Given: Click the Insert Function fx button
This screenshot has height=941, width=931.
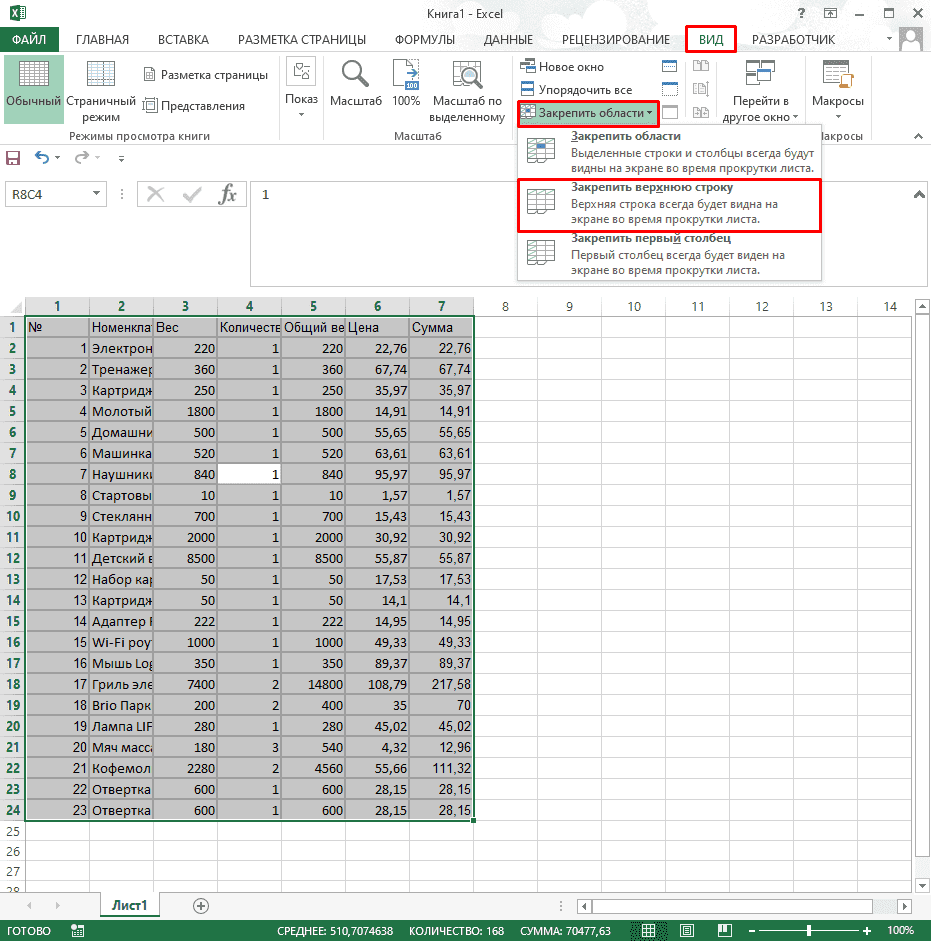Looking at the screenshot, I should pos(227,194).
